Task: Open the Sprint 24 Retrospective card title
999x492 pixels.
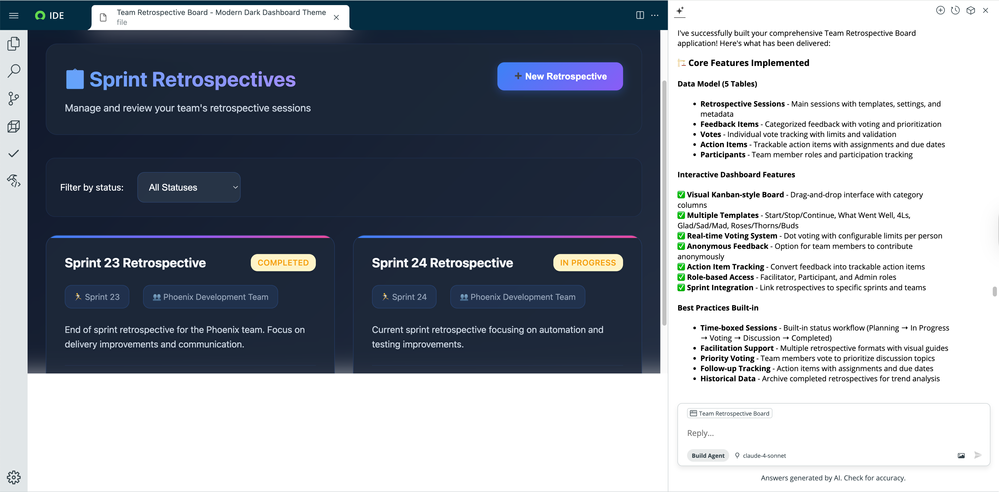Action: pyautogui.click(x=442, y=263)
